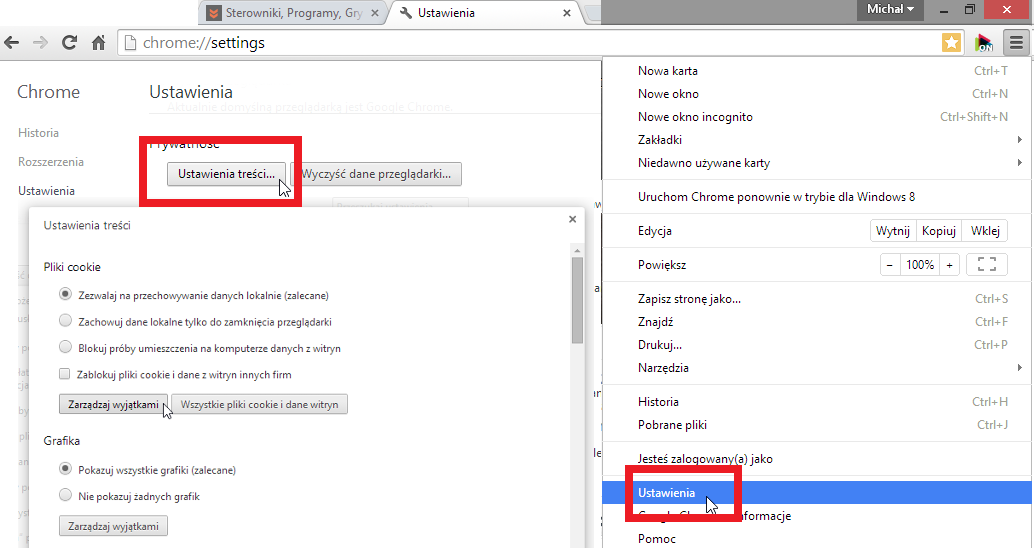Click the Wytnij edit button
The width and height of the screenshot is (1034, 548).
pos(893,231)
